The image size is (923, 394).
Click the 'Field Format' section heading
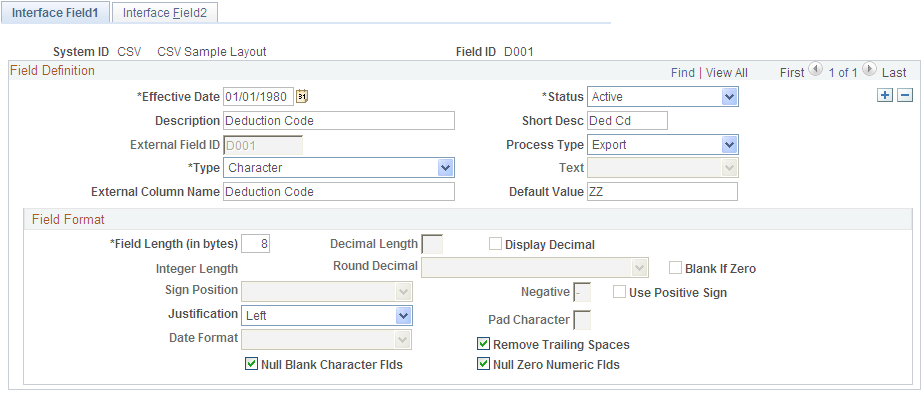coord(68,220)
